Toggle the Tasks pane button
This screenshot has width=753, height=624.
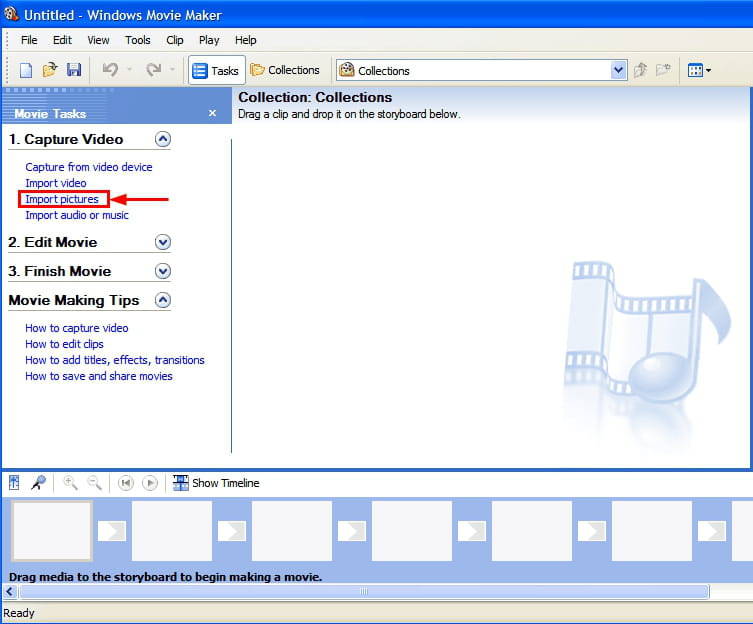[217, 71]
